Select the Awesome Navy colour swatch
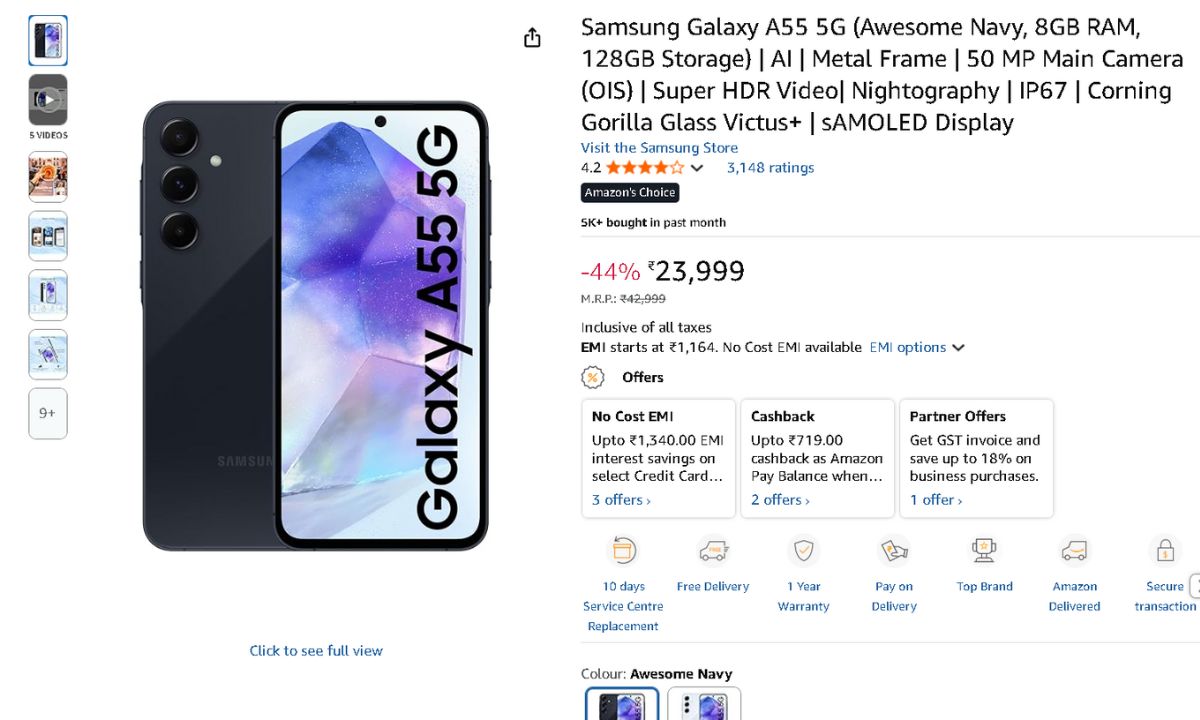 tap(622, 704)
